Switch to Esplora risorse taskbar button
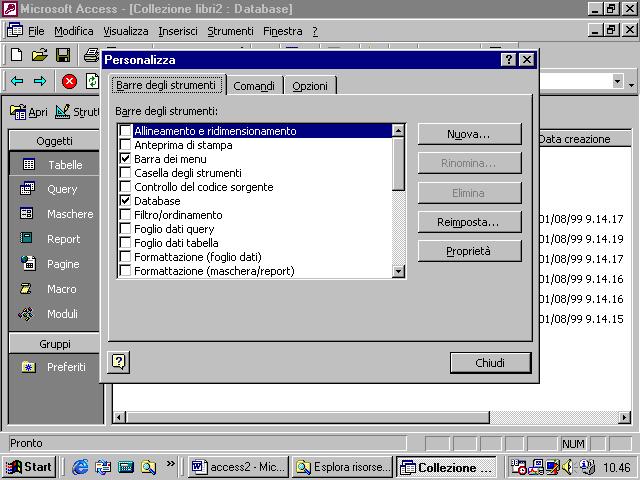The width and height of the screenshot is (640, 480). (x=343, y=467)
